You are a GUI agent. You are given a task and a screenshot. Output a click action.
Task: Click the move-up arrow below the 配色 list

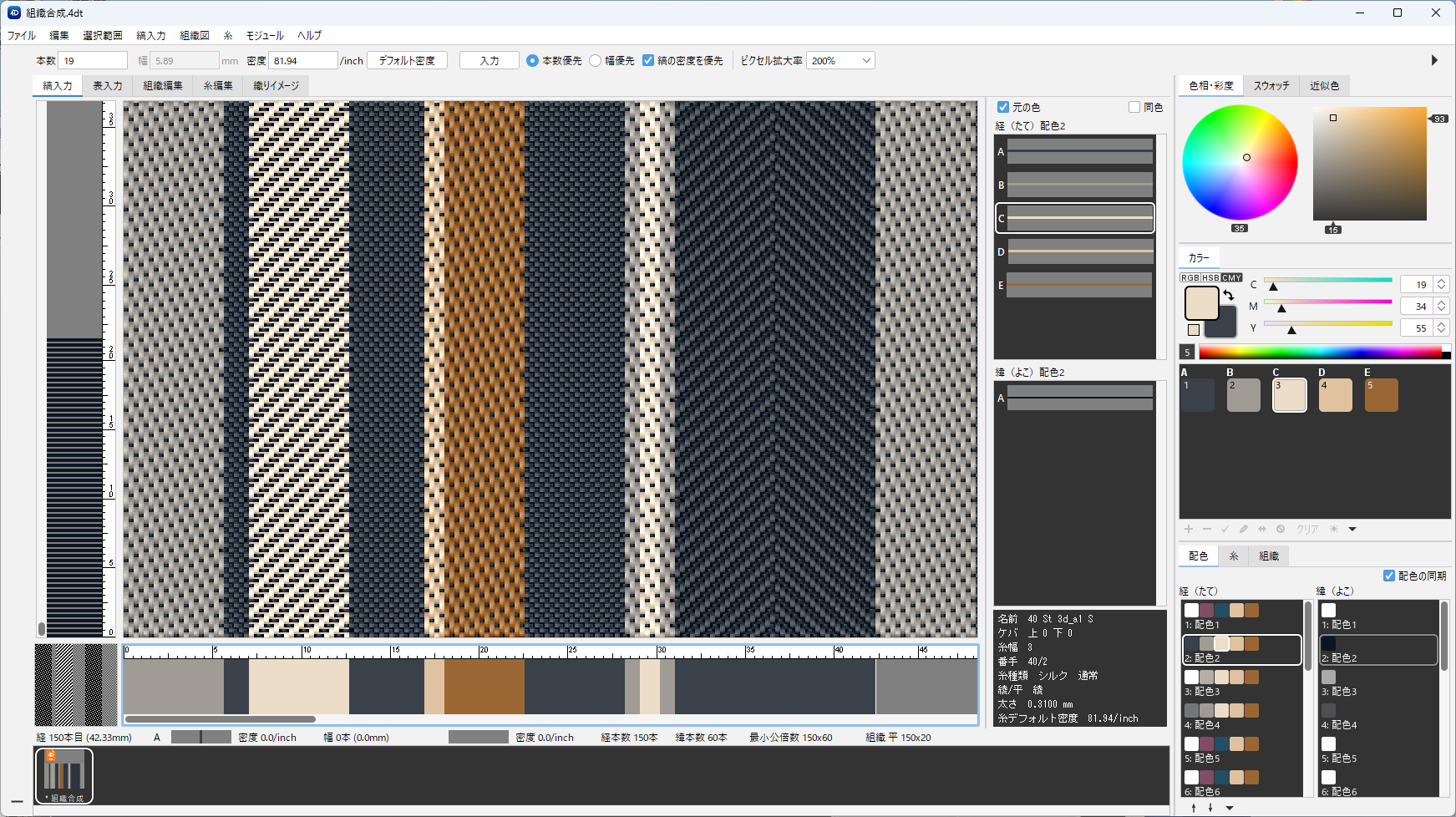pyautogui.click(x=1194, y=807)
